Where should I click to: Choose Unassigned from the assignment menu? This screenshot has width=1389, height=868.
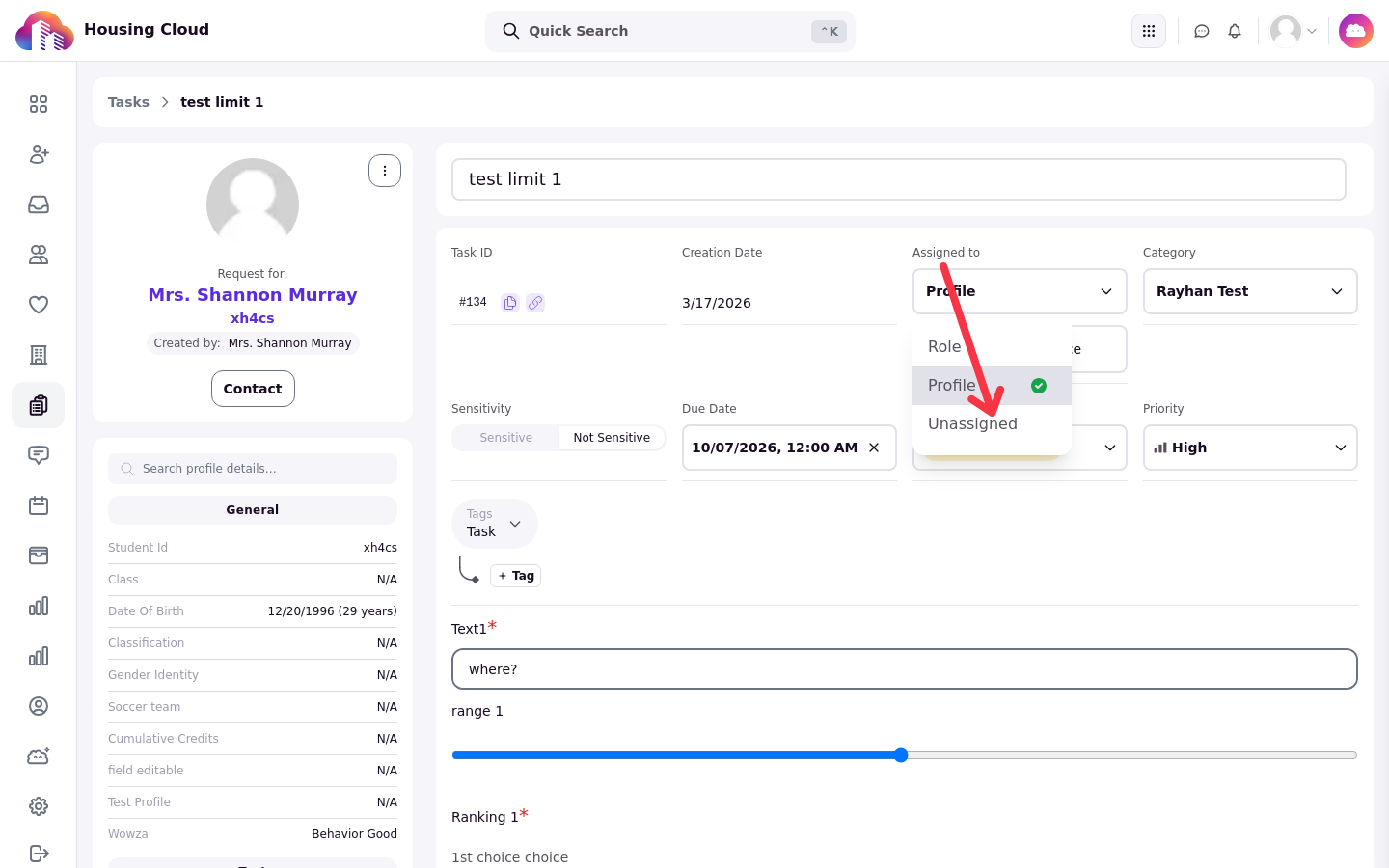point(992,424)
